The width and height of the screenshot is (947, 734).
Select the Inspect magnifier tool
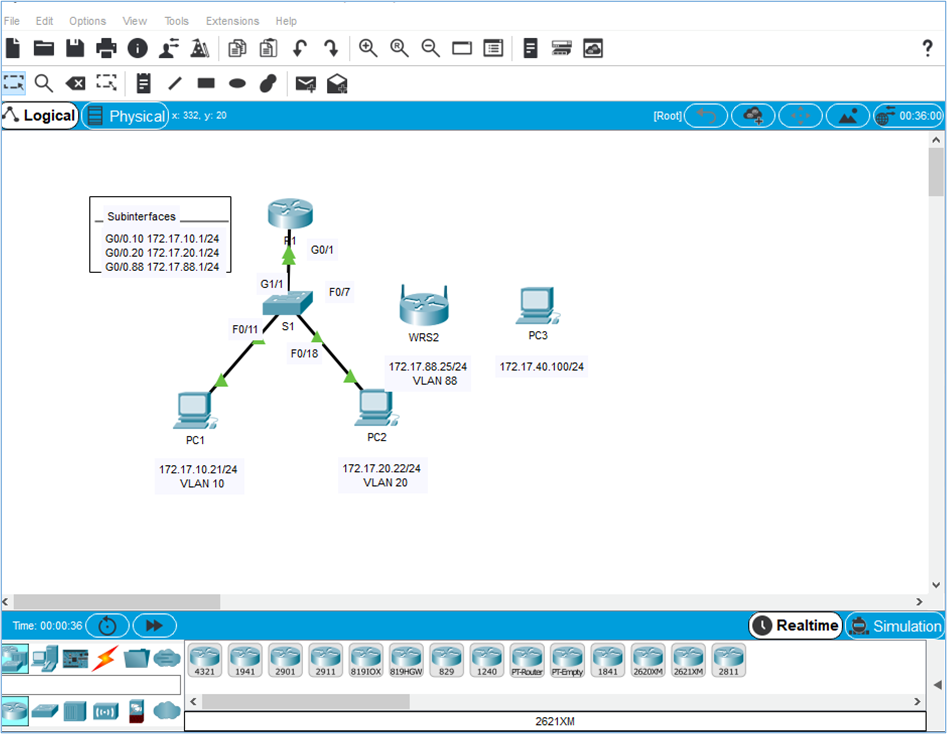point(44,83)
